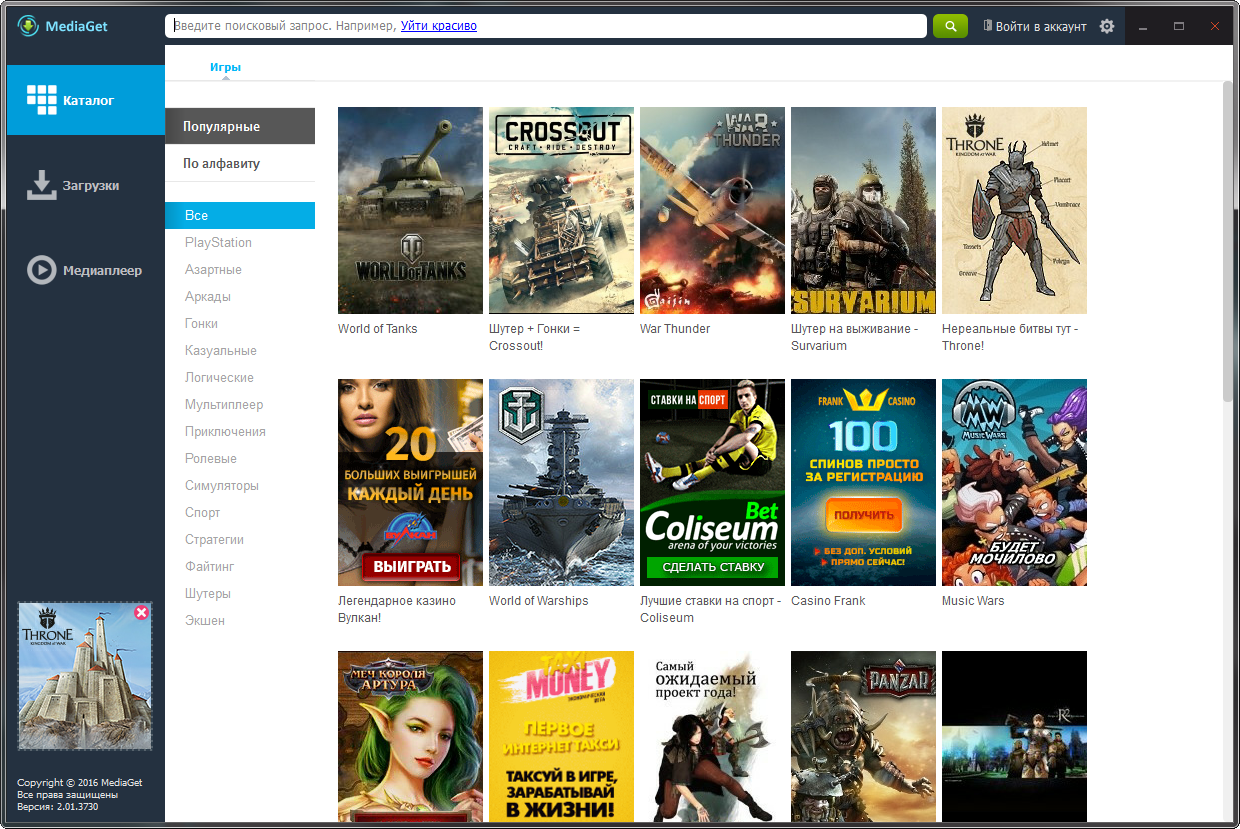The image size is (1240, 829).
Task: Open World of Tanks cover image
Action: [410, 210]
